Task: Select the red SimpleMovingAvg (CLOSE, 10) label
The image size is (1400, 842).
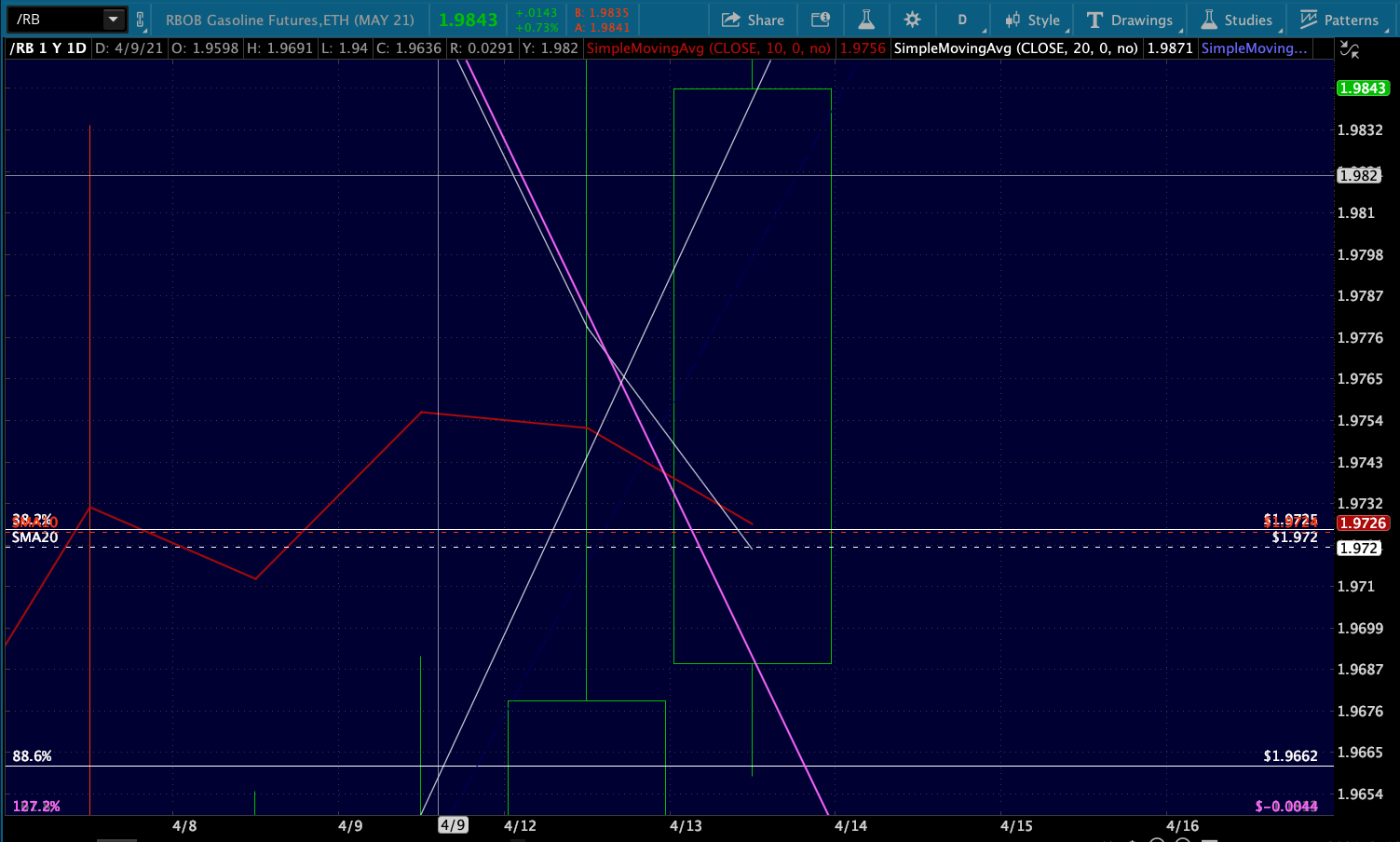Action: click(709, 48)
